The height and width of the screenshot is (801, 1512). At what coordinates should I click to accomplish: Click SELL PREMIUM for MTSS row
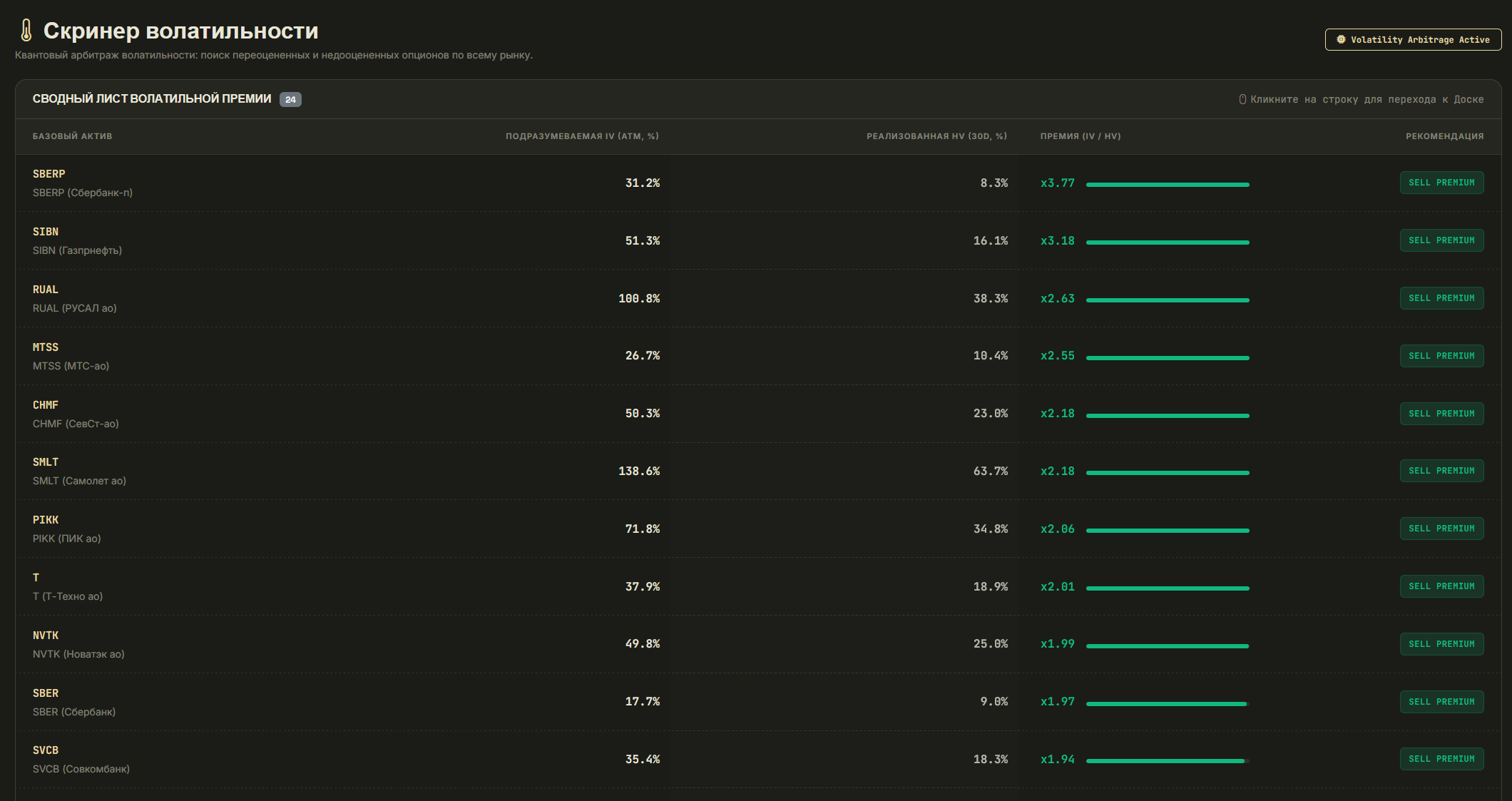pyautogui.click(x=1441, y=356)
